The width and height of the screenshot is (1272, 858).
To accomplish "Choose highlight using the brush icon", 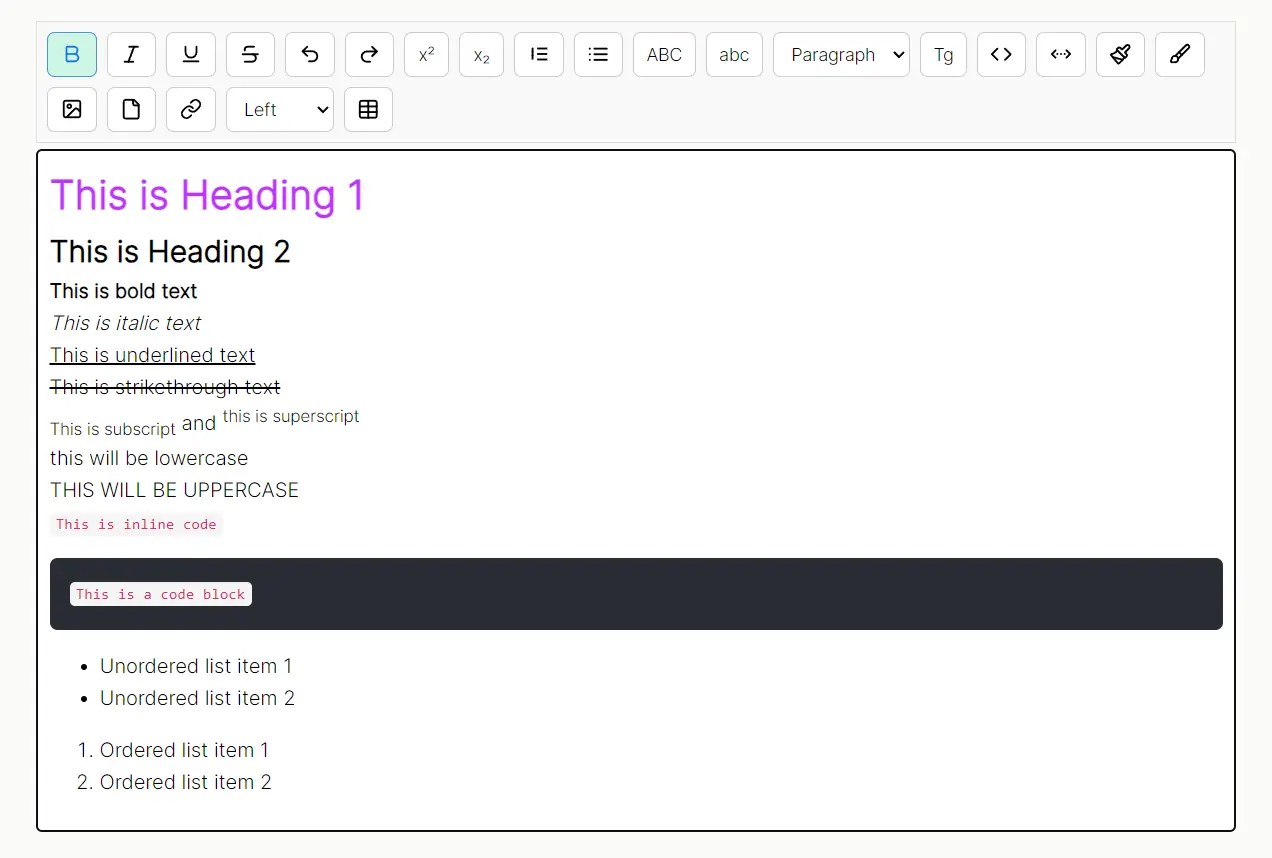I will click(x=1180, y=55).
